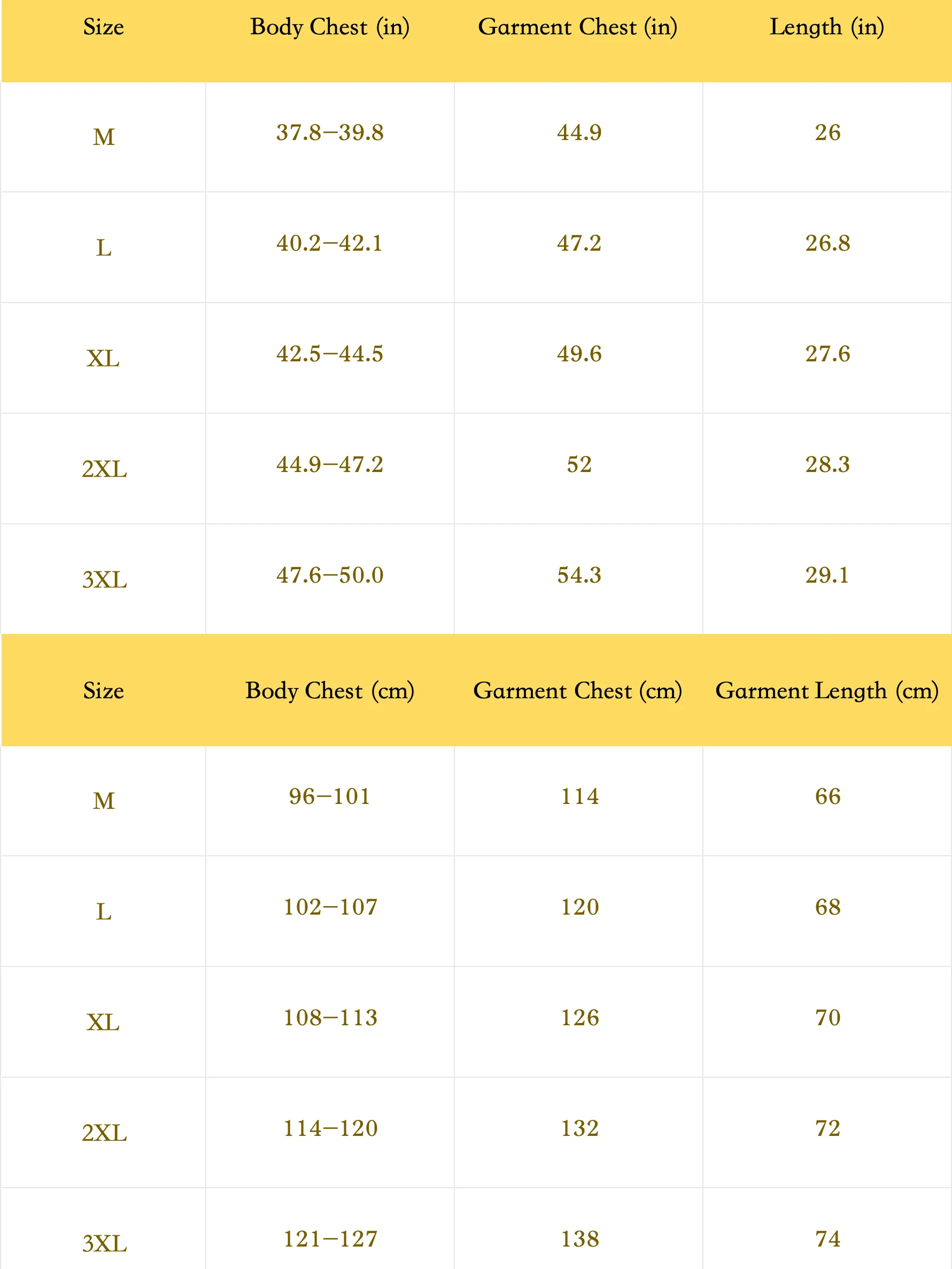This screenshot has width=952, height=1269.
Task: Click the 29.1 length value
Action: pos(827,575)
